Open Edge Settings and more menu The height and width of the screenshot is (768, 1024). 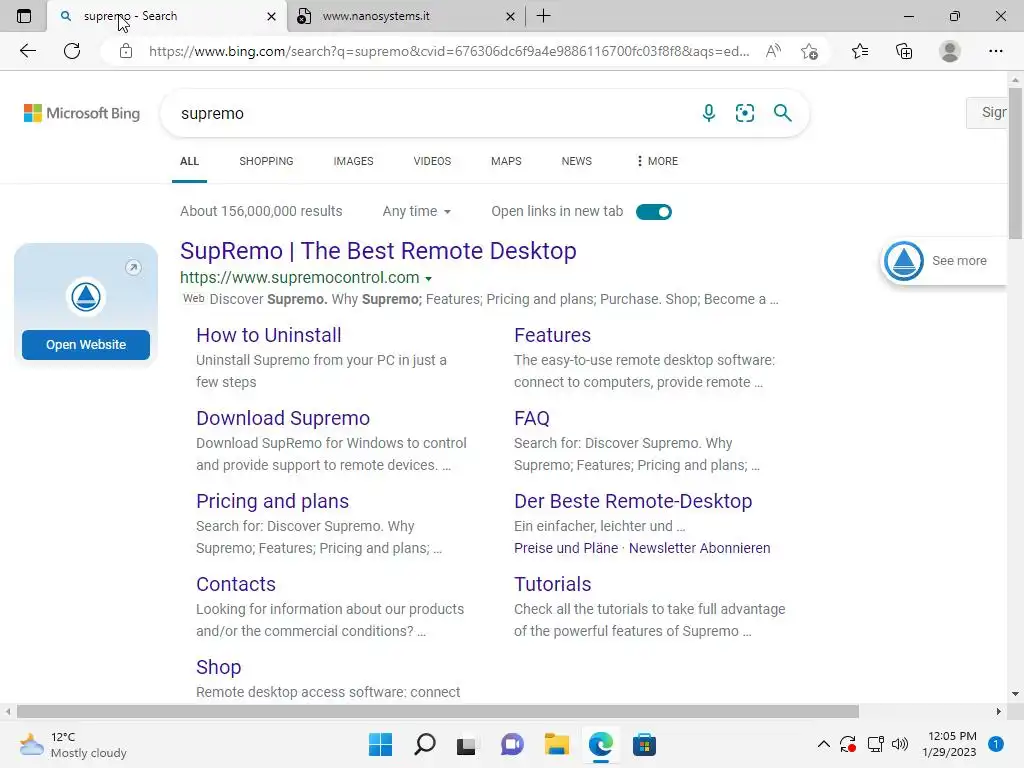point(995,51)
